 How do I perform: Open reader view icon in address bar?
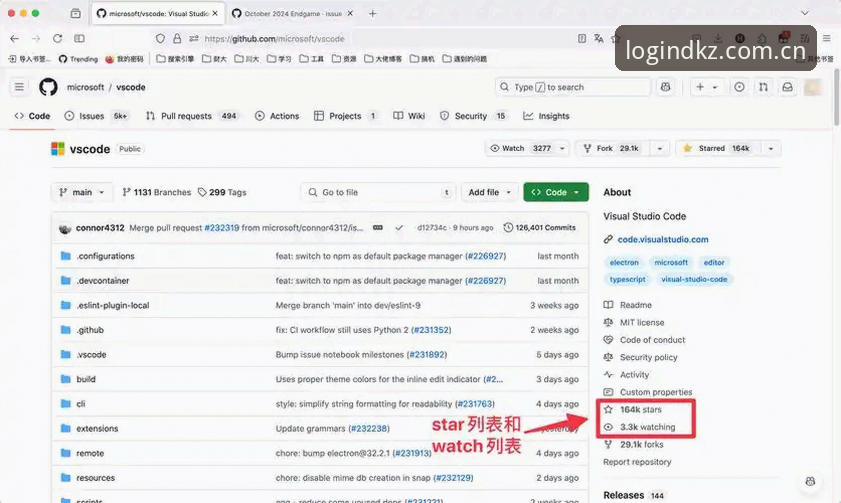click(x=582, y=39)
